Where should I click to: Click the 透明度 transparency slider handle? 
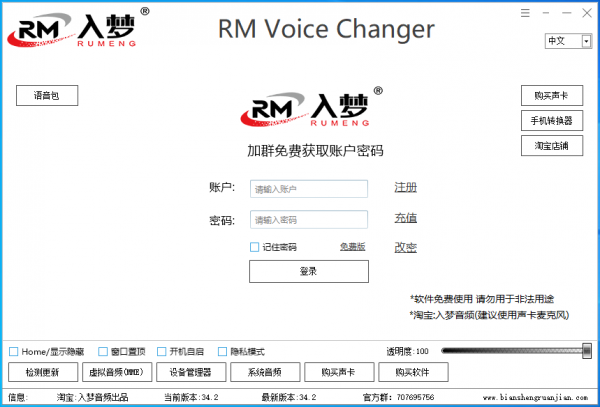587,351
